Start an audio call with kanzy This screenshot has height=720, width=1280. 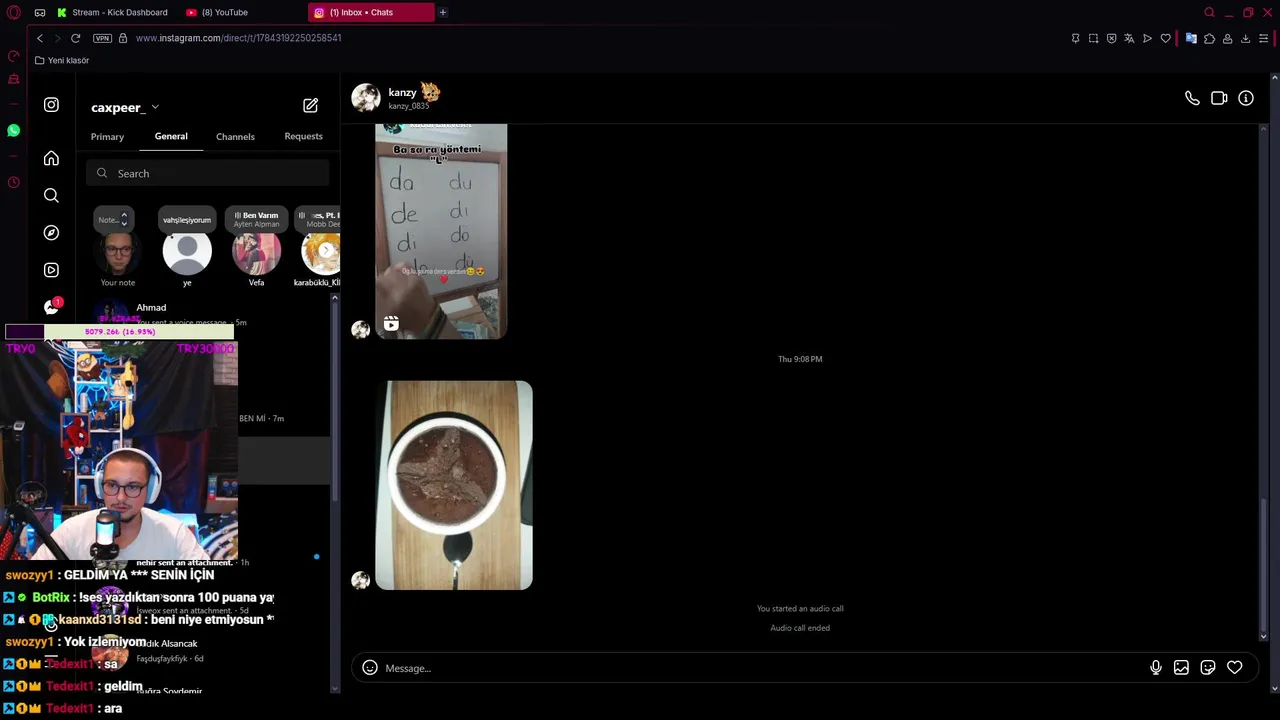click(x=1192, y=98)
